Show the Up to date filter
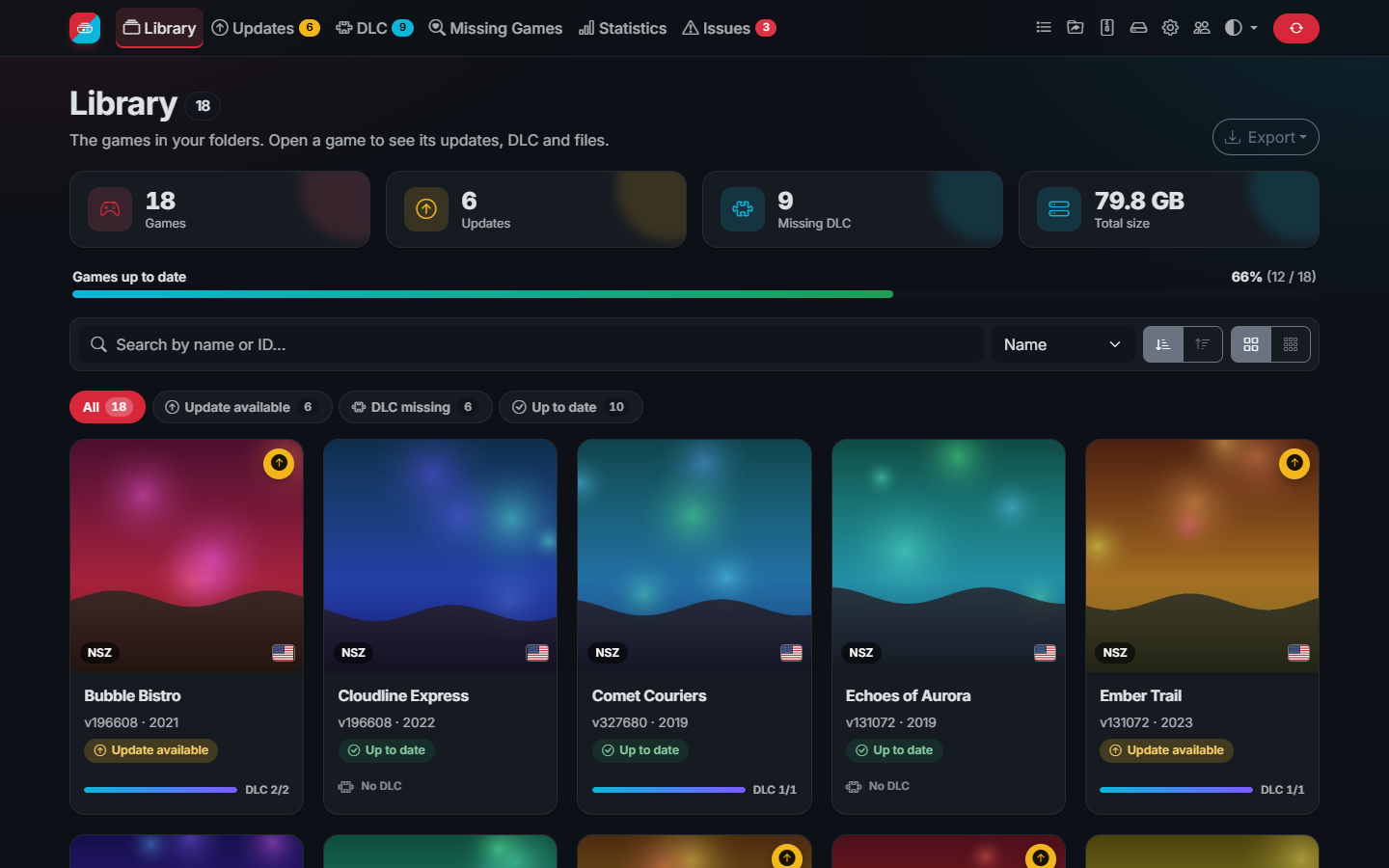This screenshot has height=868, width=1389. 570,407
